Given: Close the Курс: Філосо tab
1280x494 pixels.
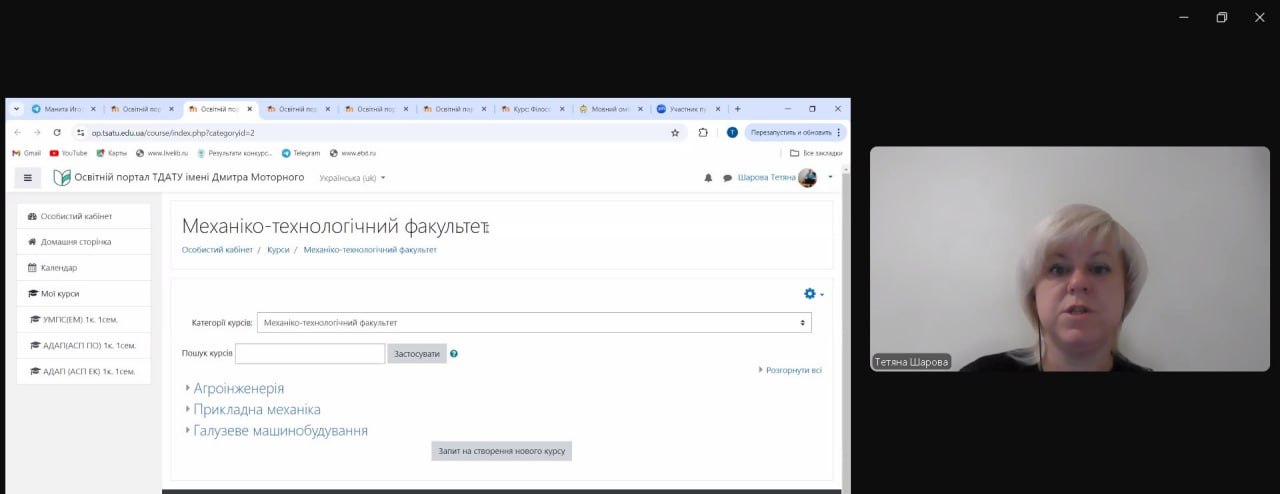Looking at the screenshot, I should pos(562,109).
